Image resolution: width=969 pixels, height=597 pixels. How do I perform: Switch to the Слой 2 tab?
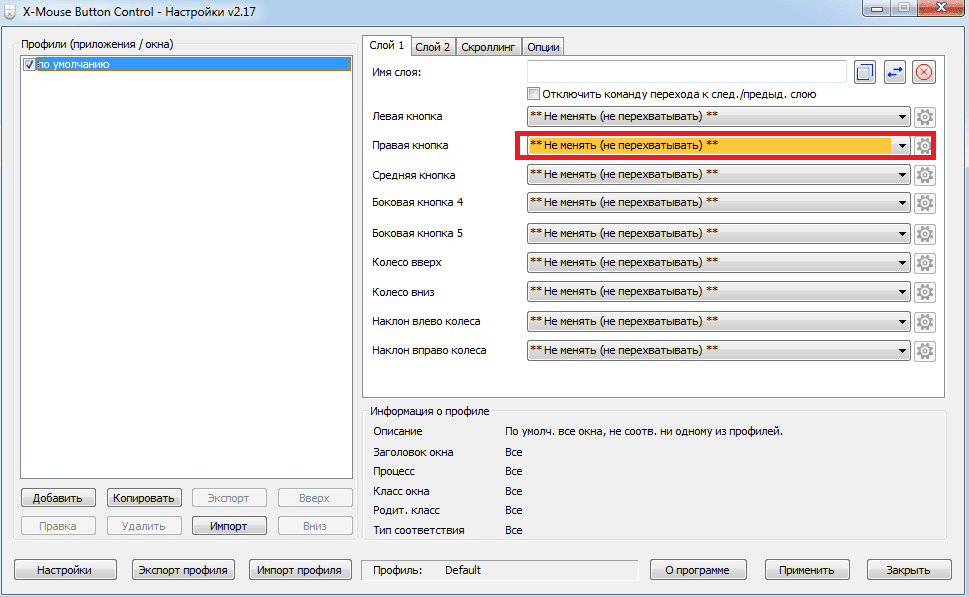(433, 46)
